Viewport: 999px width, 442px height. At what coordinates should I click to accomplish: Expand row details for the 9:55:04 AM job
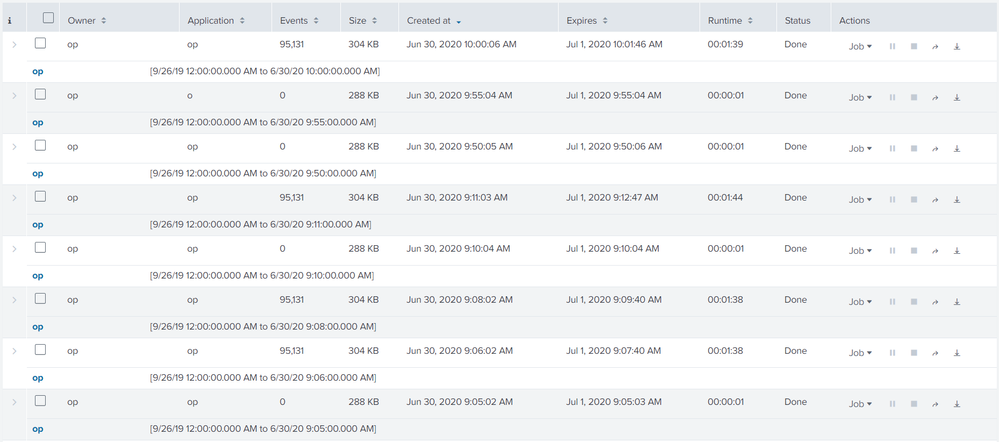pos(14,96)
